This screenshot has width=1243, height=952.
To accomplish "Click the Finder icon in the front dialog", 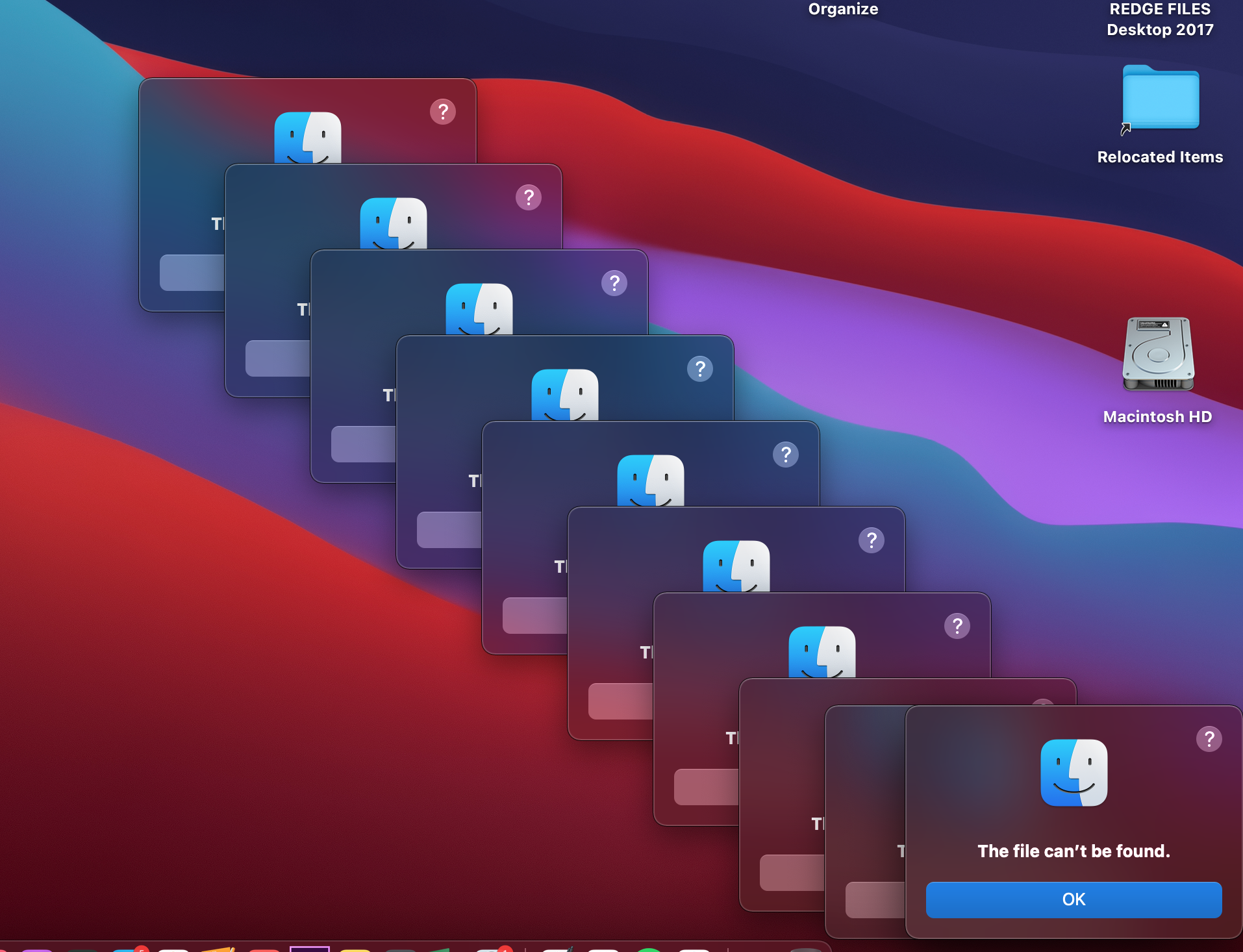I will [1073, 773].
